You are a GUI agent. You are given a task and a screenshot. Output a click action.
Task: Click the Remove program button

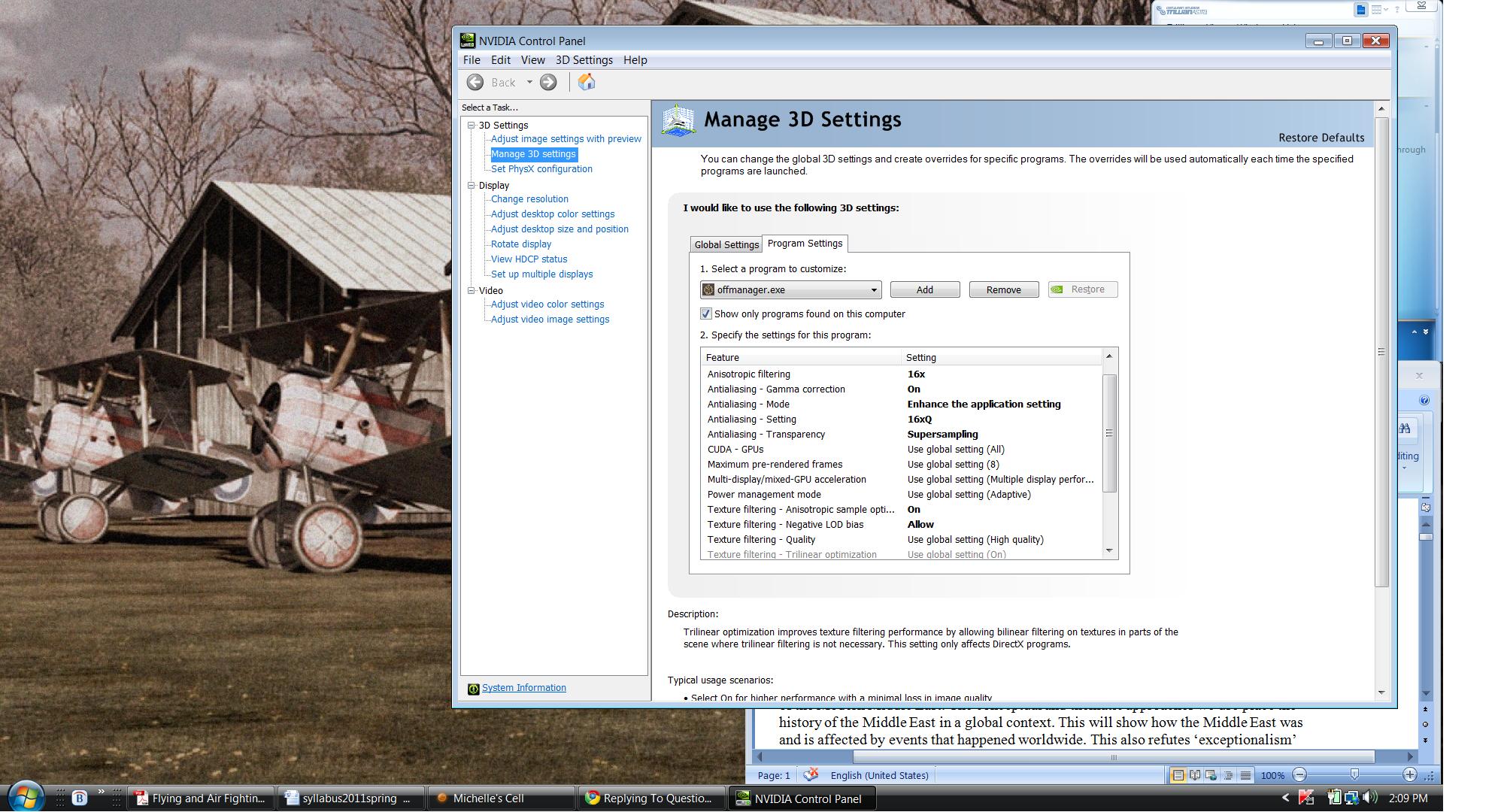[x=1004, y=289]
